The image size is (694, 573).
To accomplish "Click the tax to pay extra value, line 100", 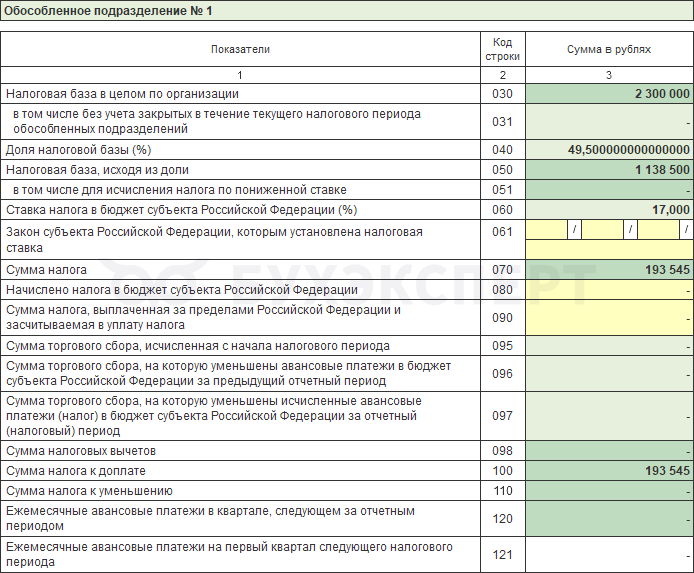I will pyautogui.click(x=609, y=471).
